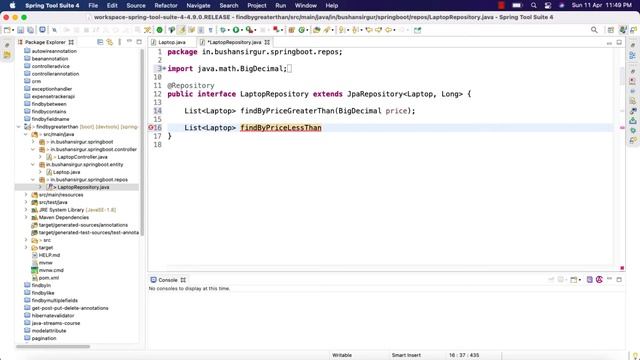
Task: Click the tip light bulb in status bar
Action: (635, 356)
